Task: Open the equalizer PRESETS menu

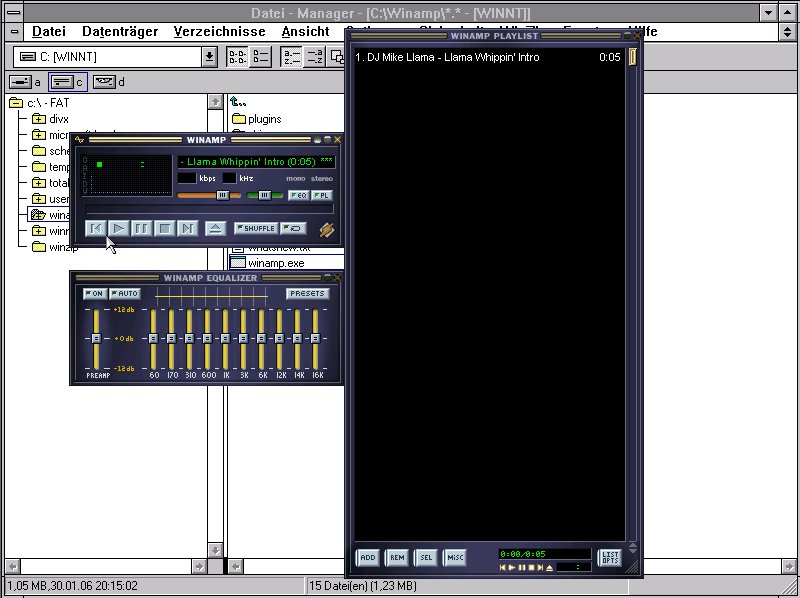Action: (x=307, y=294)
